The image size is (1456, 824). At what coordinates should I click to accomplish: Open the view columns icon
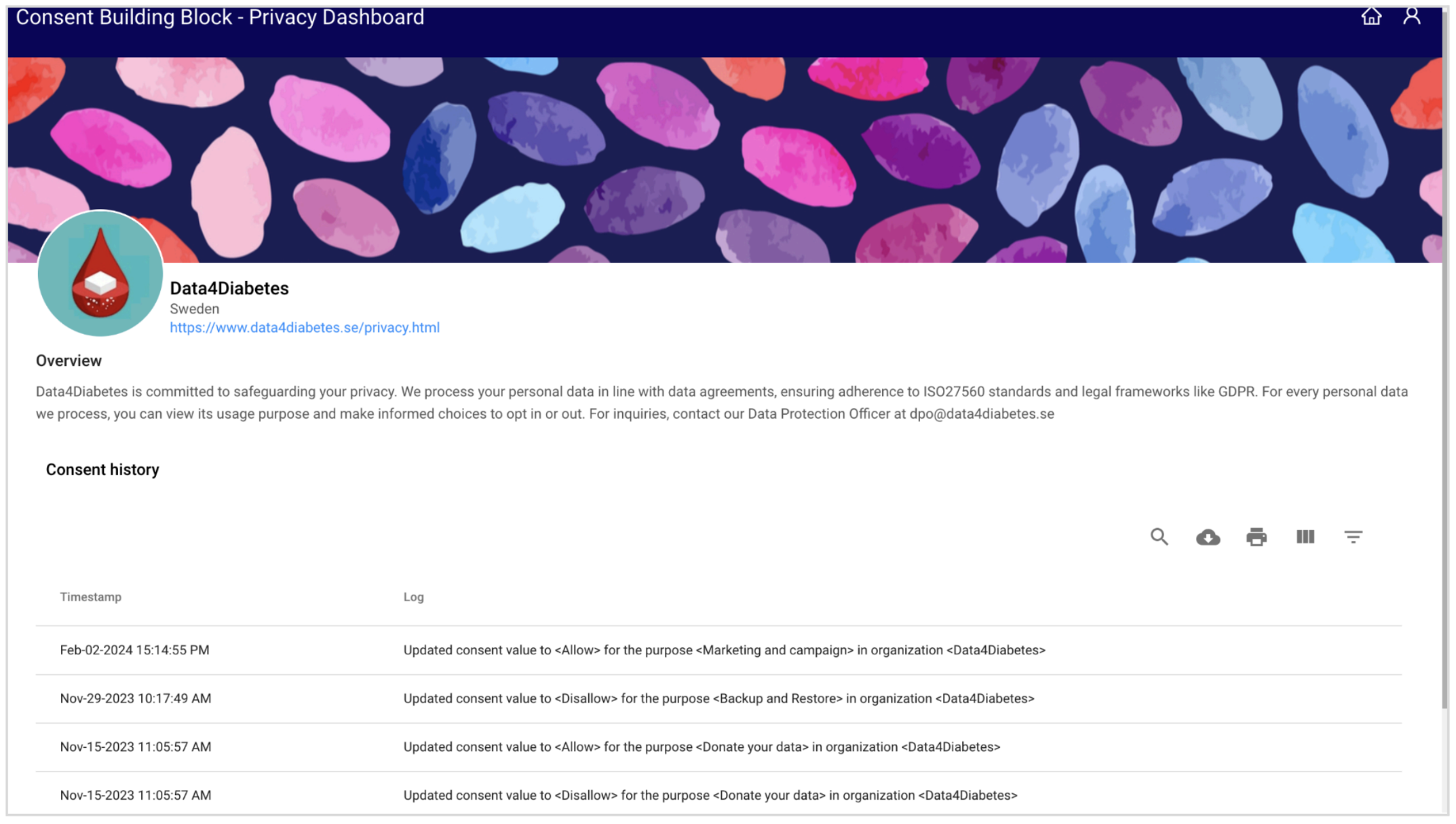tap(1305, 537)
